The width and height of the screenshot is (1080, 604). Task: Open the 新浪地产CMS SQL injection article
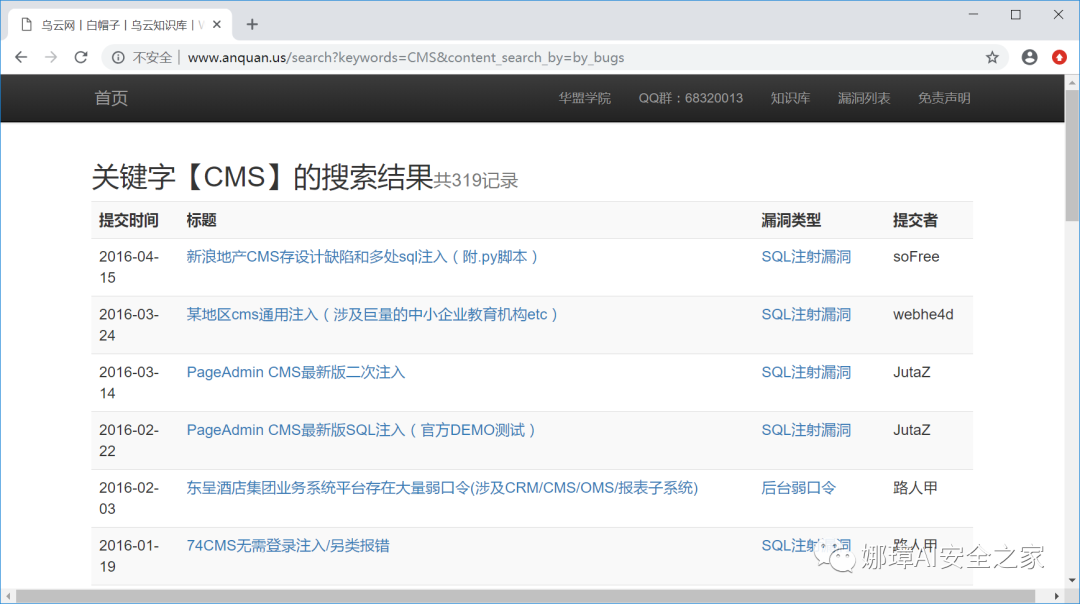click(364, 256)
